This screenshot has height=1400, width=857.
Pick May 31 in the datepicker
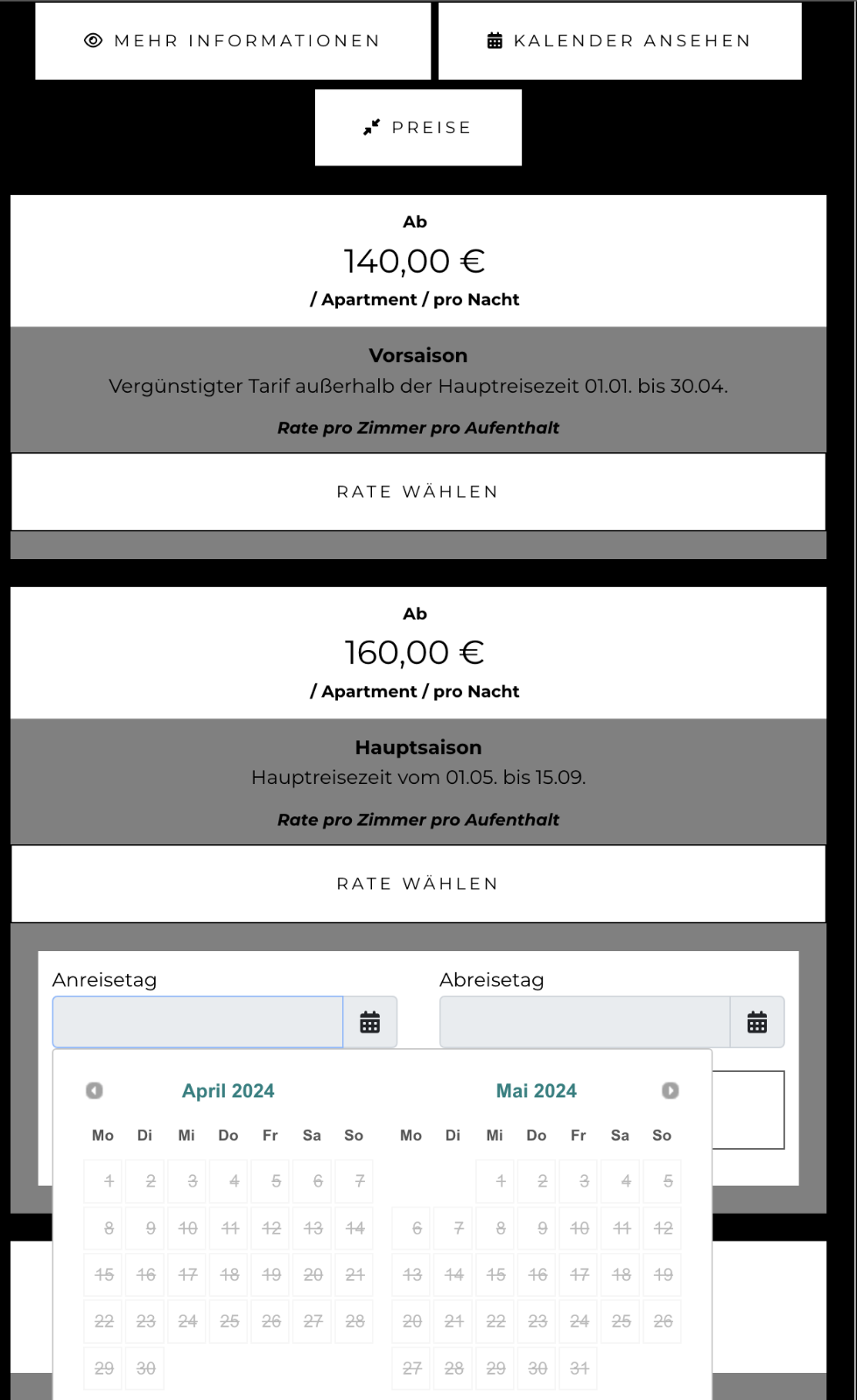click(580, 1368)
